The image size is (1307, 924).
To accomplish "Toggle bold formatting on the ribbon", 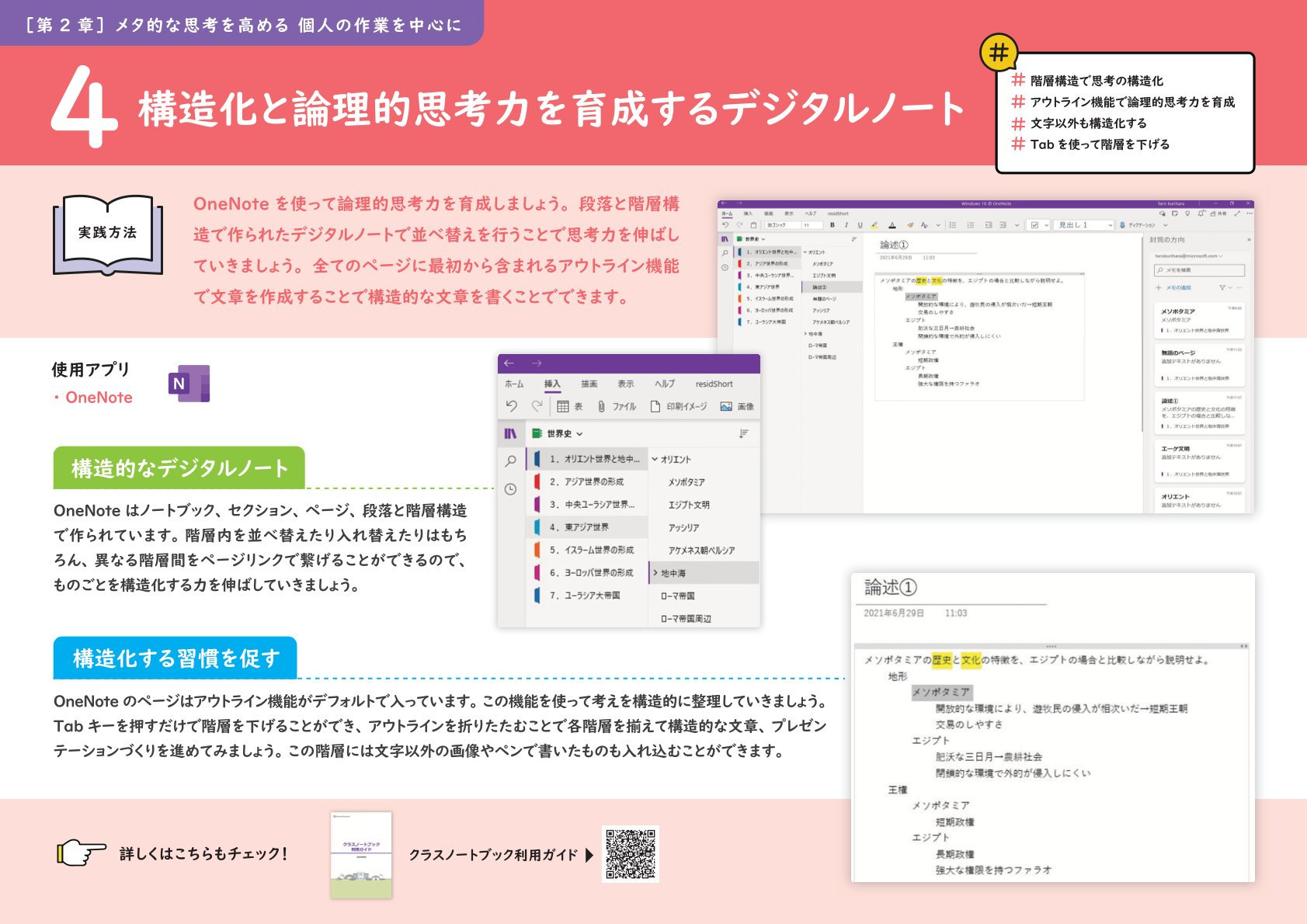I will (x=833, y=225).
